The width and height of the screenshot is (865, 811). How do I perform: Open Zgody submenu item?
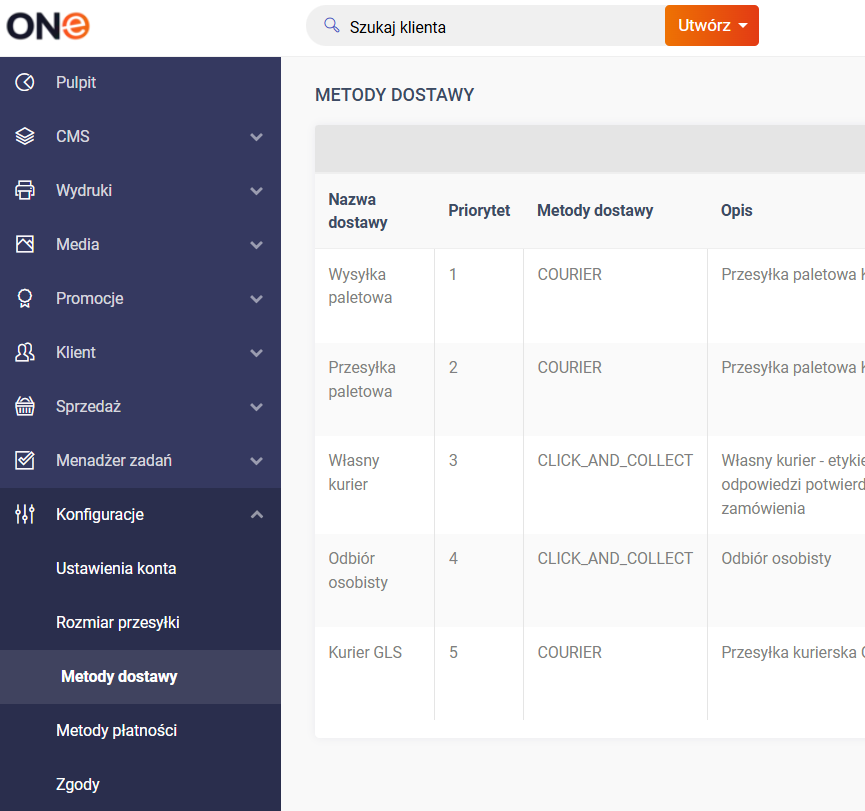pyautogui.click(x=140, y=785)
